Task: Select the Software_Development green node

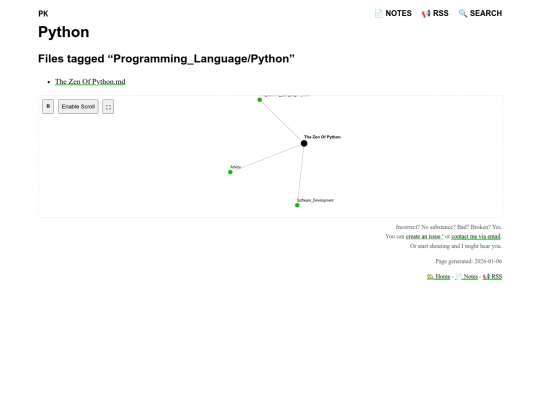Action: click(297, 205)
